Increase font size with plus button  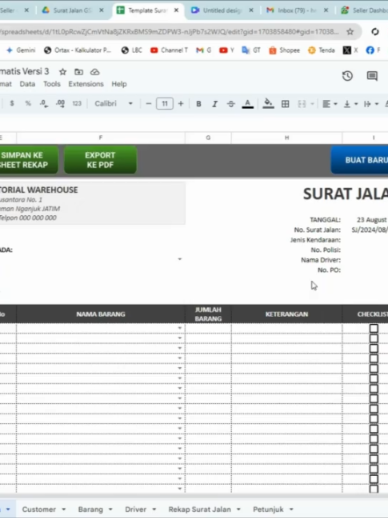coord(181,104)
